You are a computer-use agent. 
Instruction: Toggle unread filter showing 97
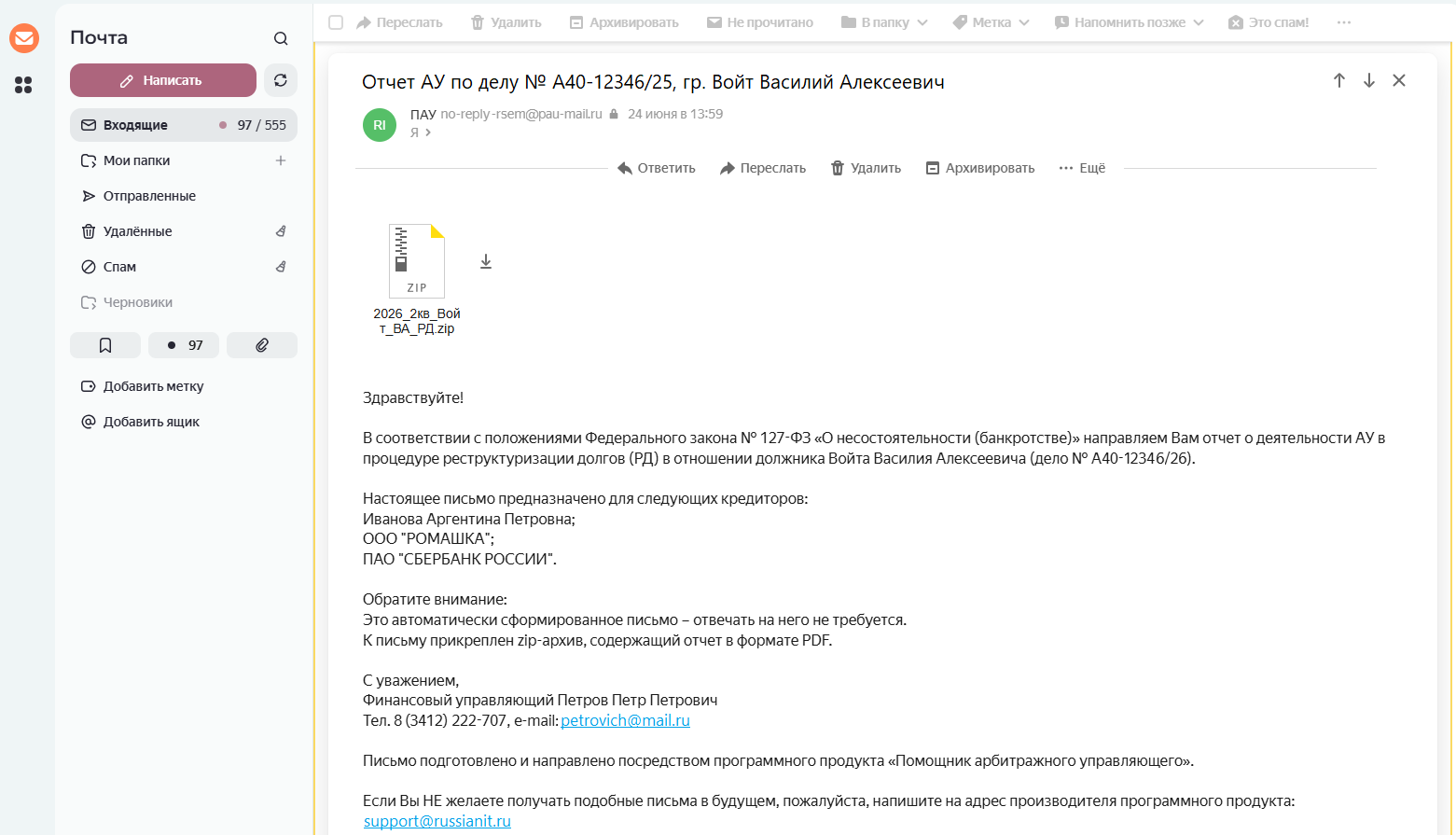click(184, 345)
